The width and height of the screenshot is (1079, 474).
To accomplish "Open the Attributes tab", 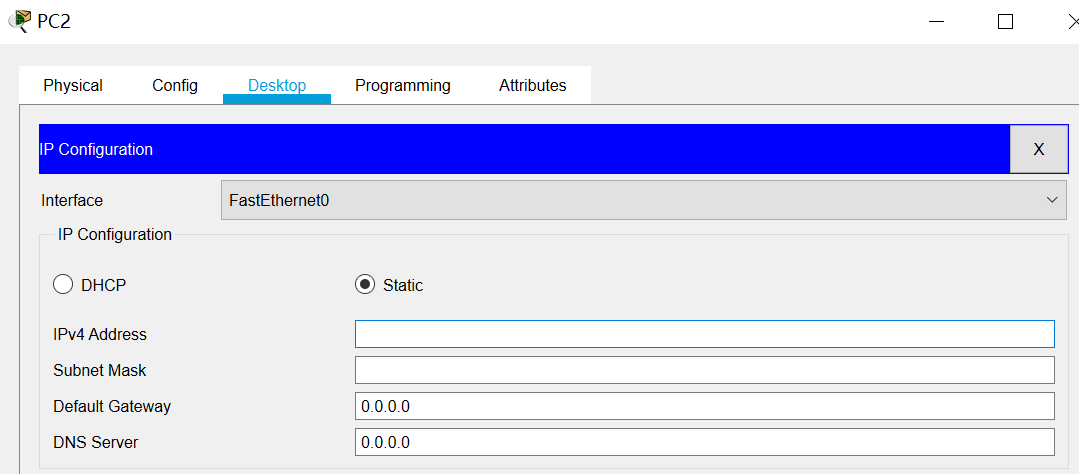I will [x=533, y=86].
